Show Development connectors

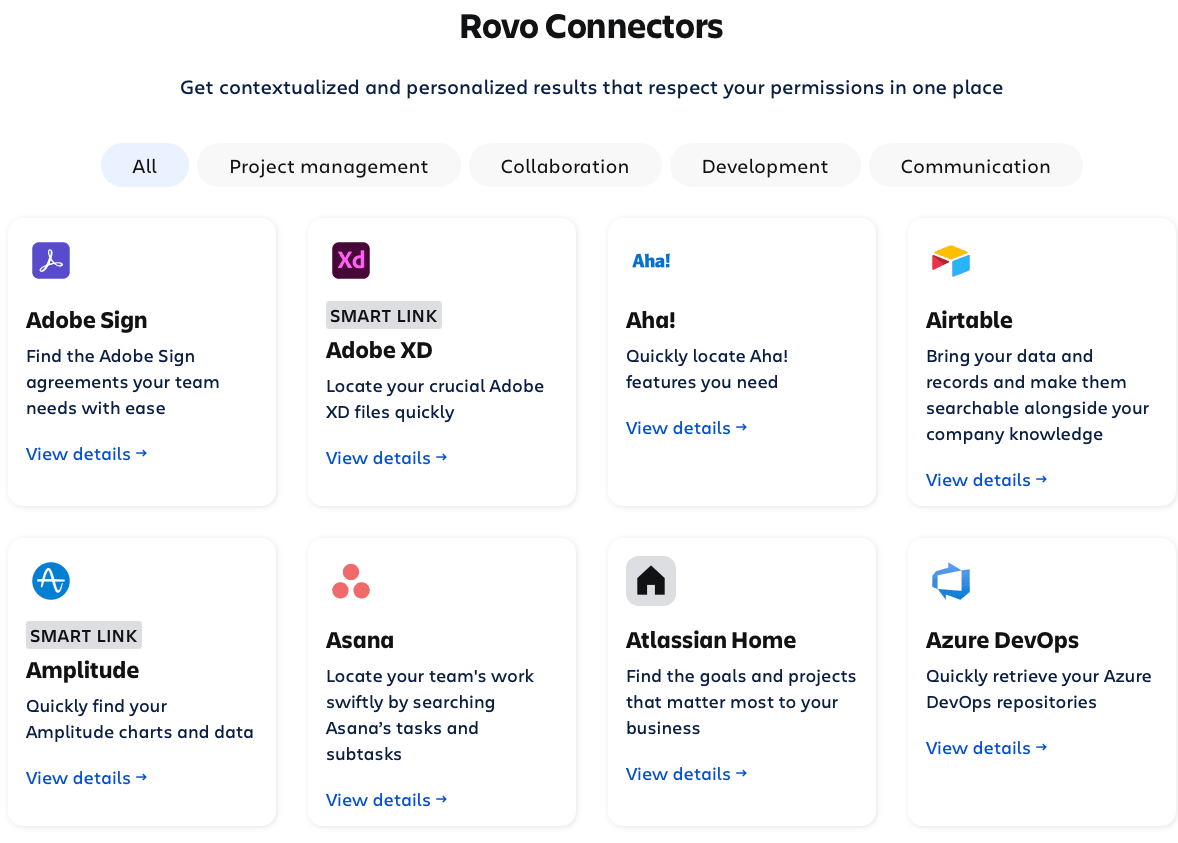coord(765,165)
